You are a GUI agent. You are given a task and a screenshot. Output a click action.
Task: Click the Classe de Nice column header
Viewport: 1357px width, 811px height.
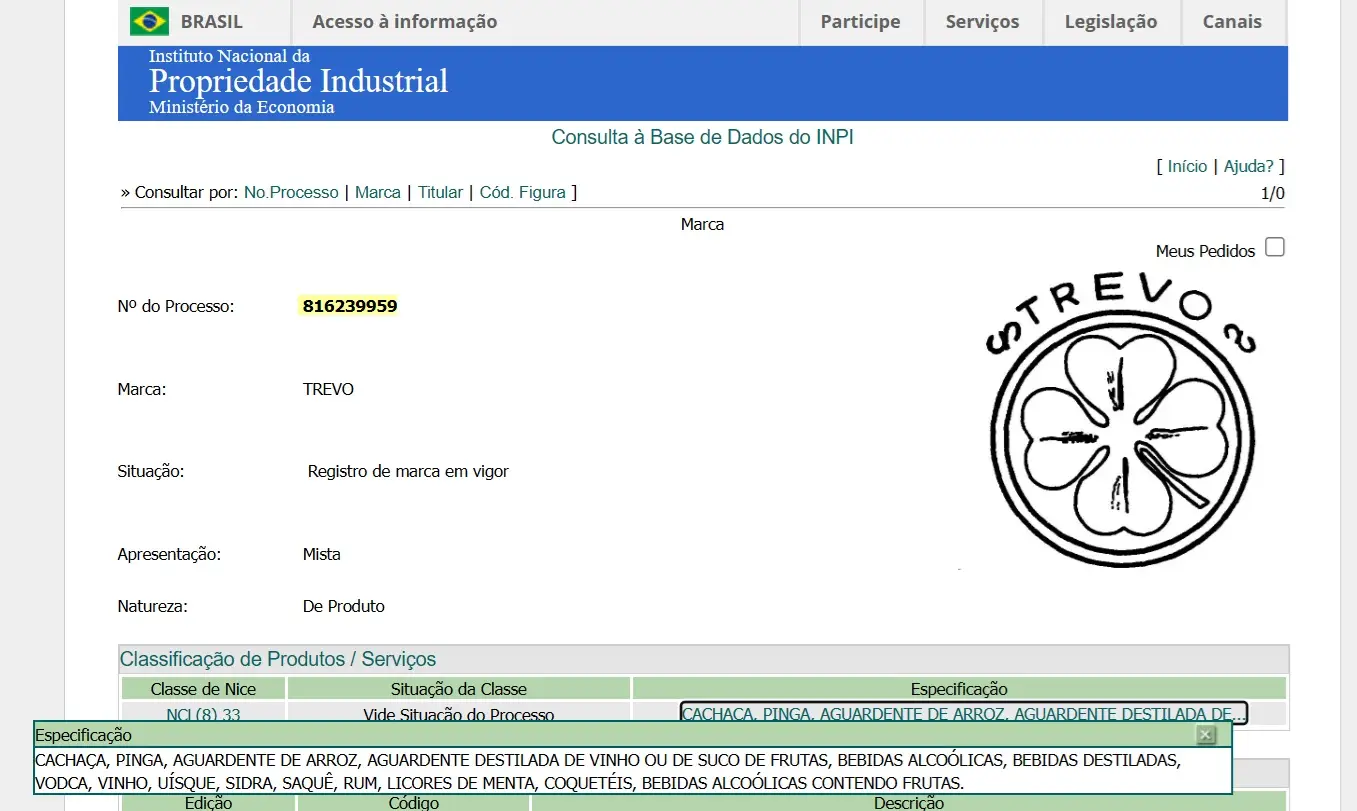click(x=203, y=689)
